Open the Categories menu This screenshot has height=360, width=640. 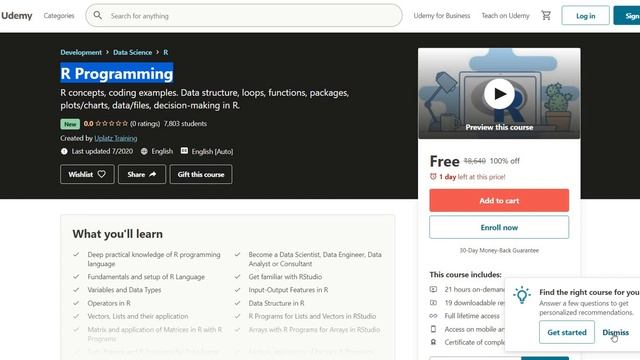tap(59, 16)
